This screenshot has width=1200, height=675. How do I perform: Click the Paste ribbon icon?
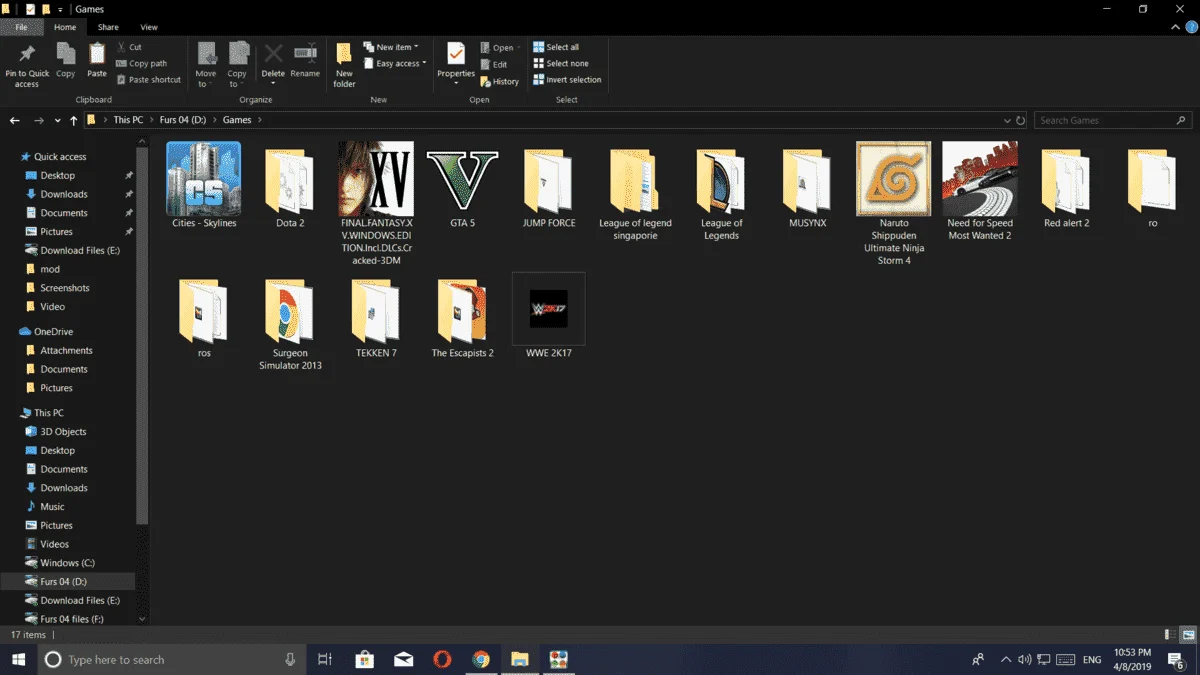[97, 60]
